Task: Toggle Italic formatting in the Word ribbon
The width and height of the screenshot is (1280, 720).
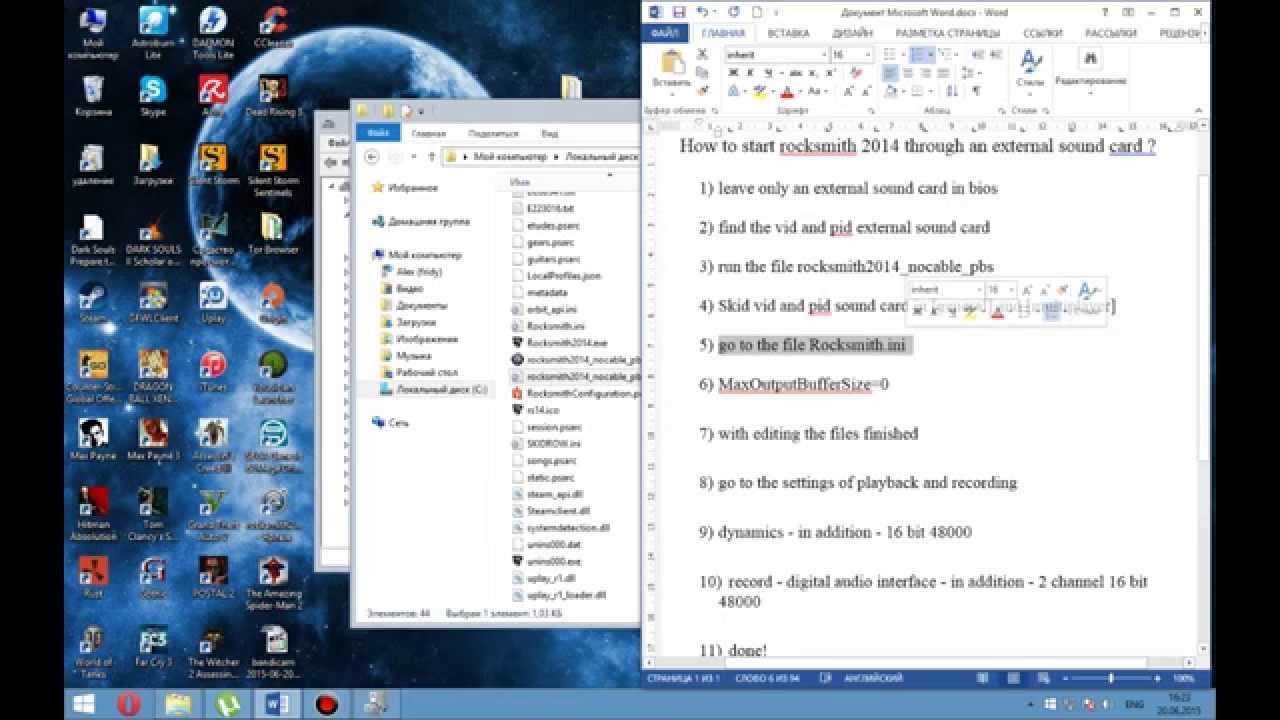Action: 750,73
